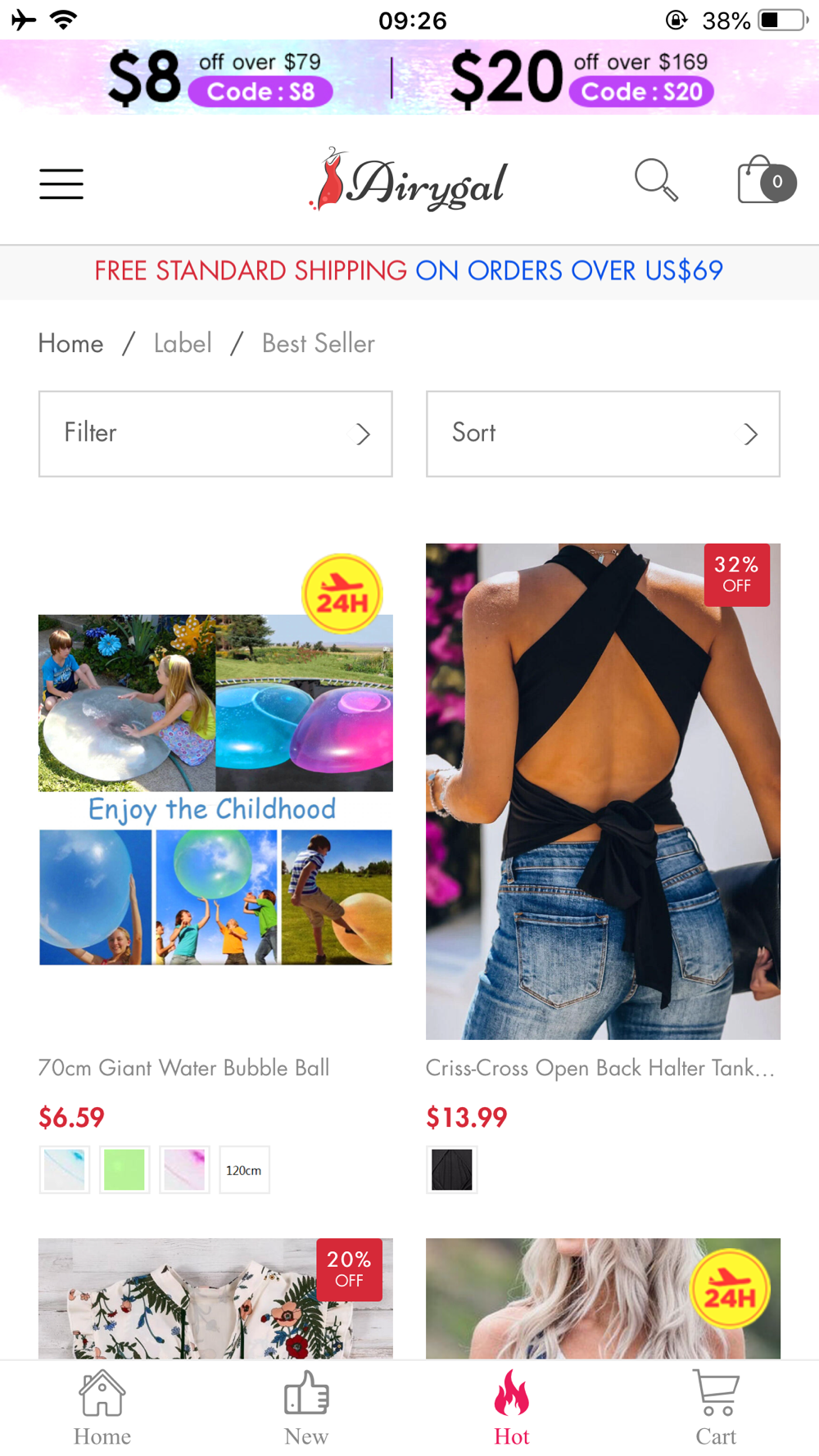
Task: Select the black tank top swatch
Action: (452, 1169)
